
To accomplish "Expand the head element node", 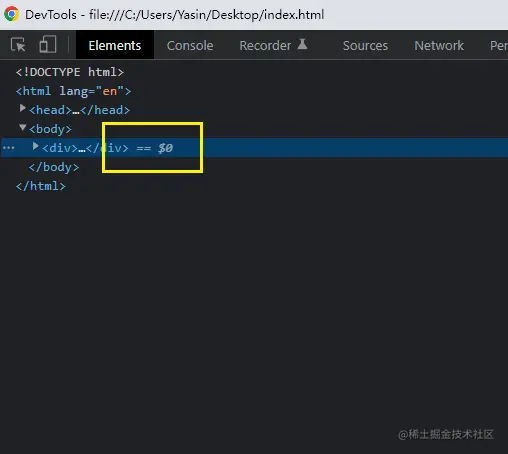I will pyautogui.click(x=22, y=108).
